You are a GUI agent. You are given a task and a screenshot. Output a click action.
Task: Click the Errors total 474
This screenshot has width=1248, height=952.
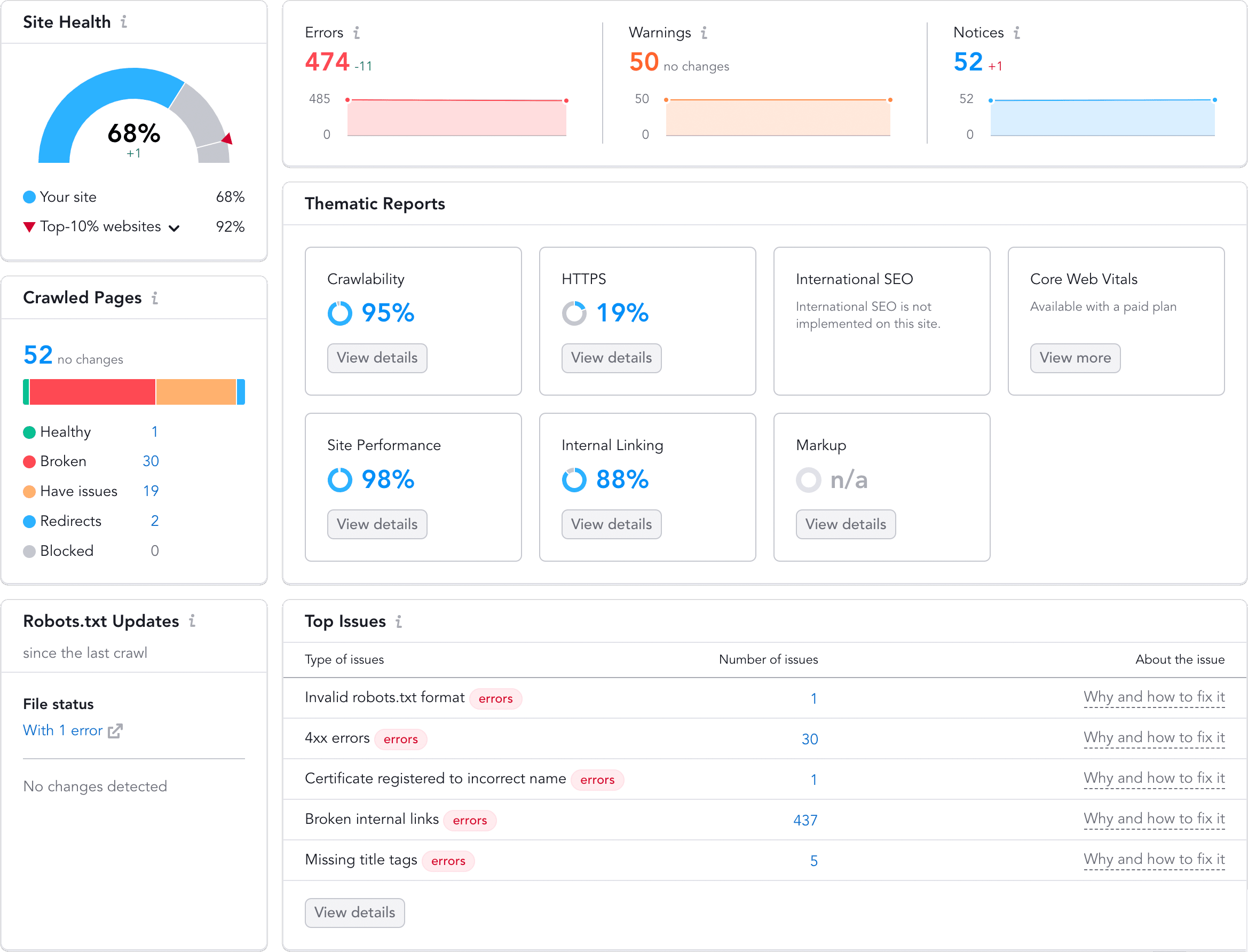pos(327,62)
